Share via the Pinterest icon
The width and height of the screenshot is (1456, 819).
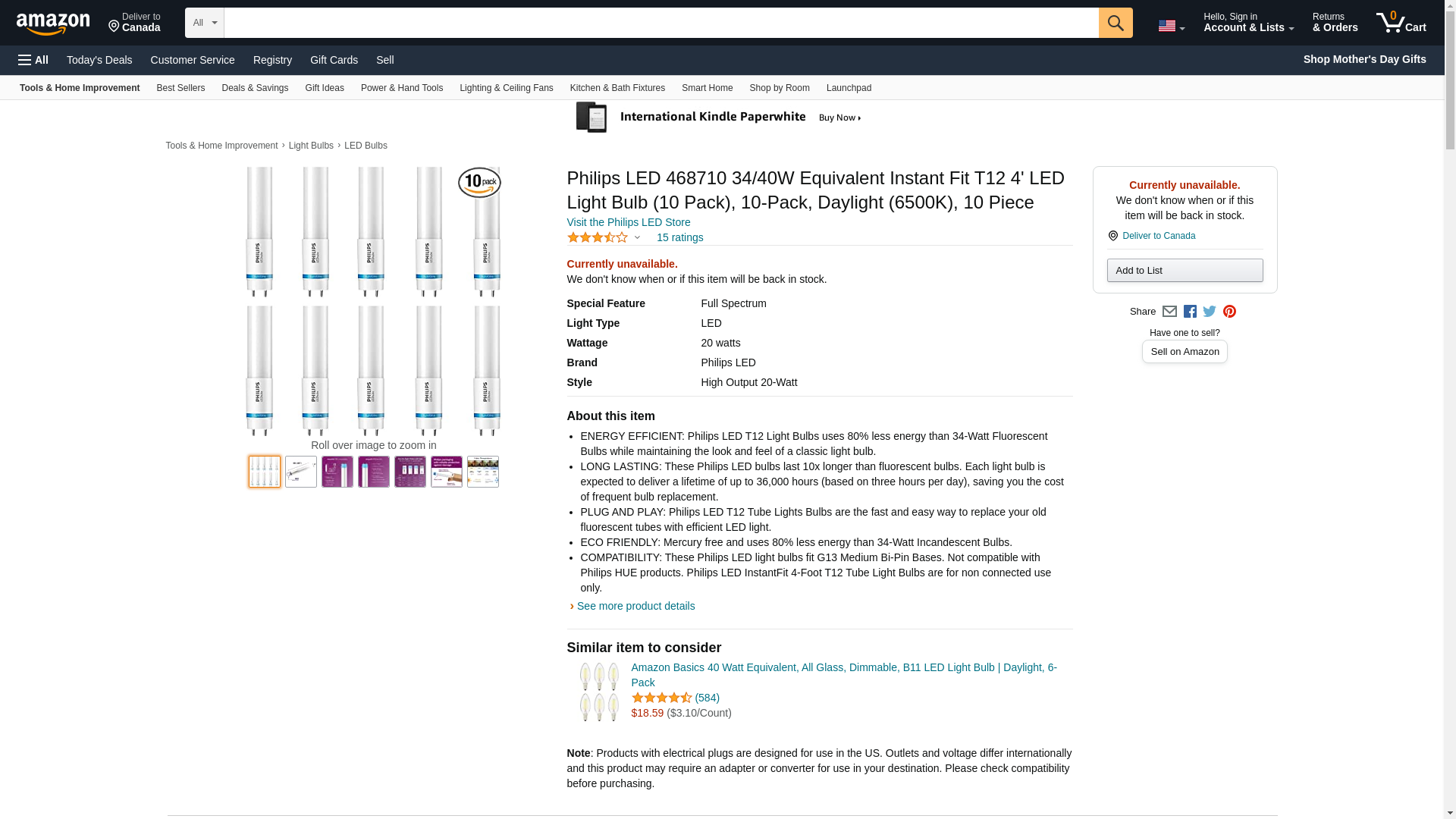click(1229, 312)
